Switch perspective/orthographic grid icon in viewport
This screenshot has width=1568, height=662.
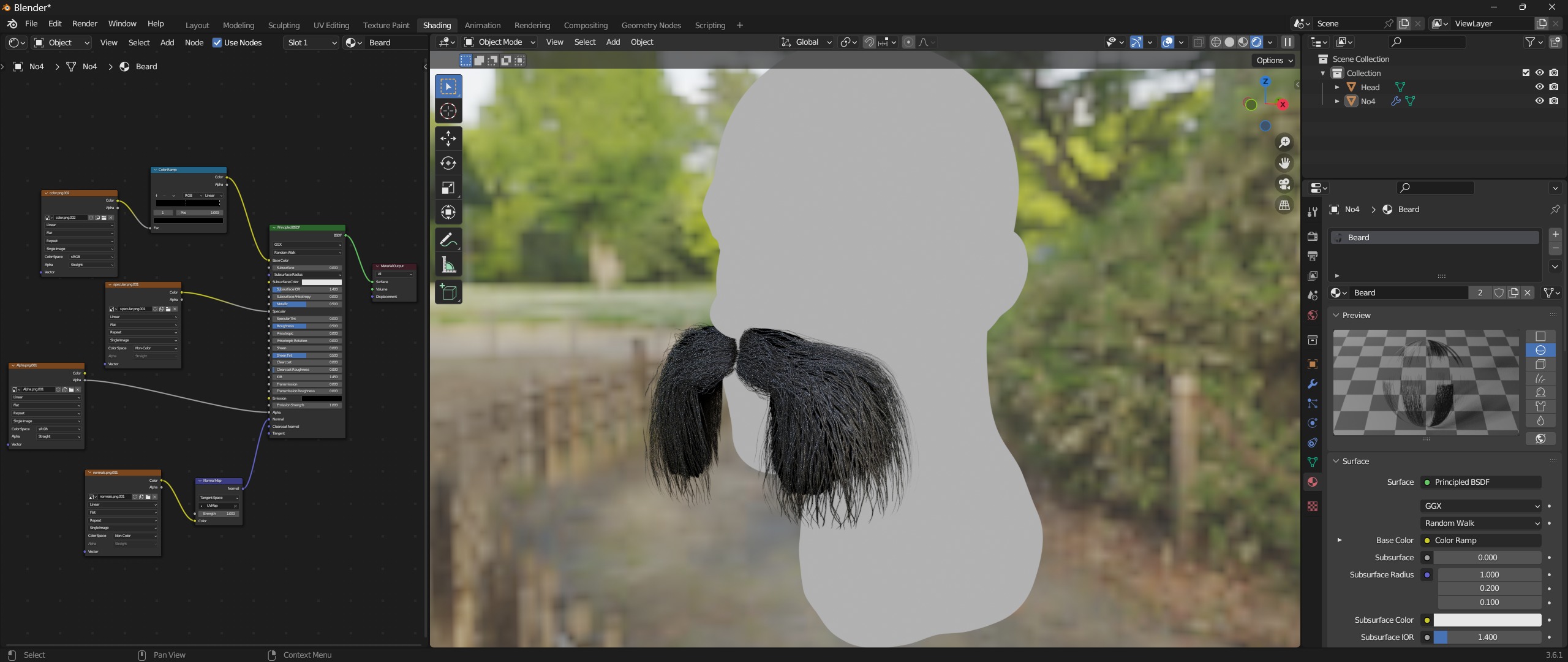(1284, 205)
